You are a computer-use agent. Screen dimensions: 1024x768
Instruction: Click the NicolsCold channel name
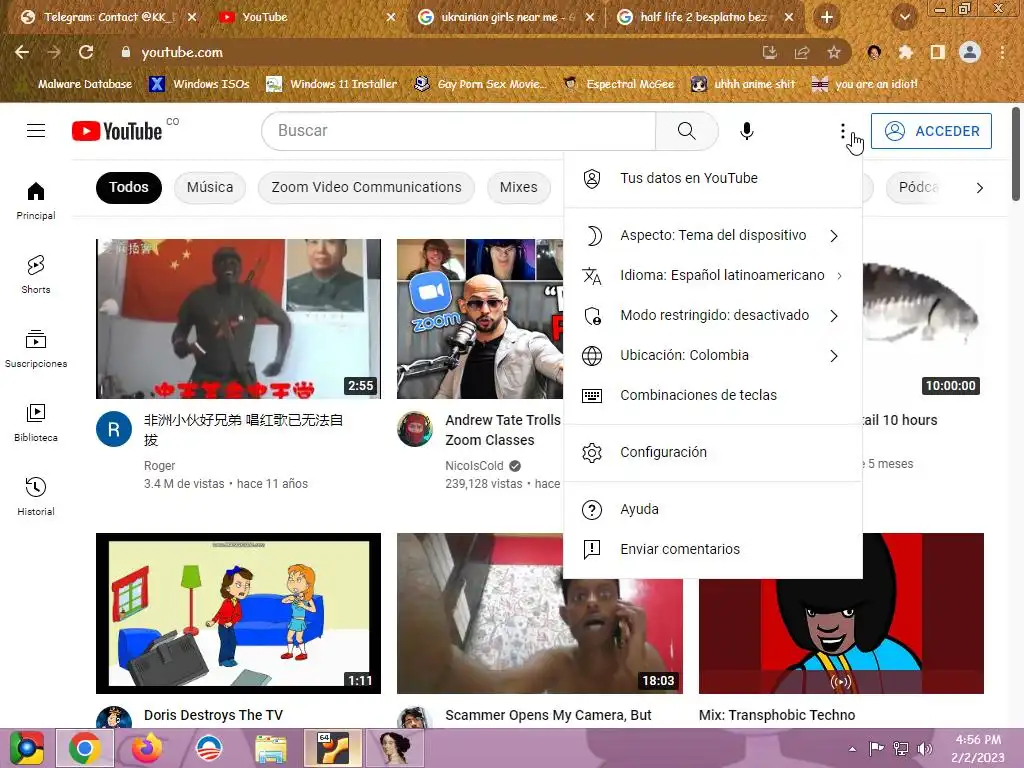tap(474, 466)
